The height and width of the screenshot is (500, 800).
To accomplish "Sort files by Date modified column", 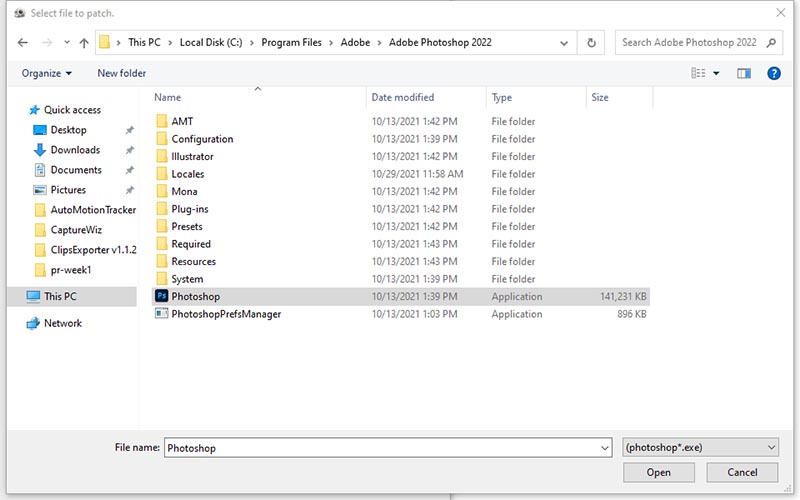I will point(403,97).
